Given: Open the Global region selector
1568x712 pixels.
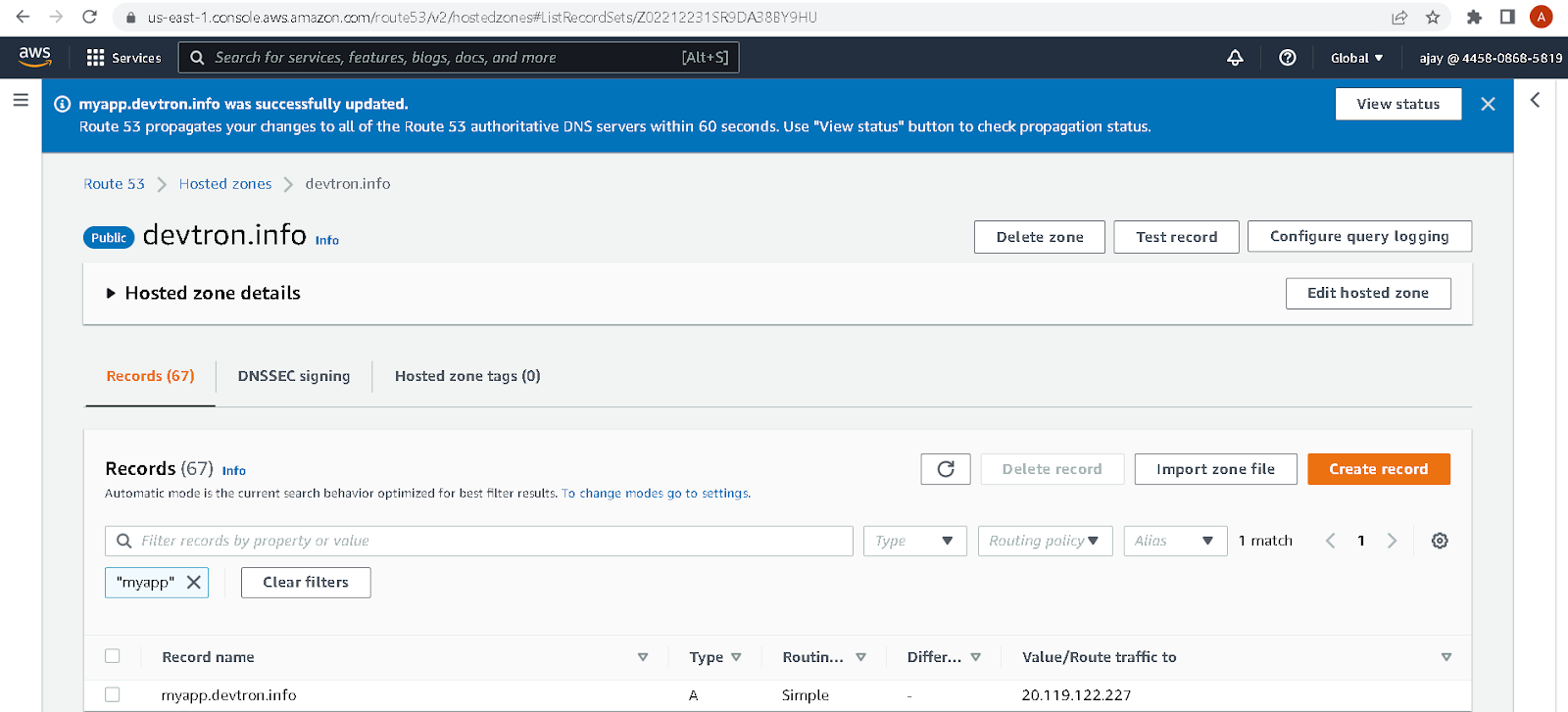Looking at the screenshot, I should [1357, 58].
